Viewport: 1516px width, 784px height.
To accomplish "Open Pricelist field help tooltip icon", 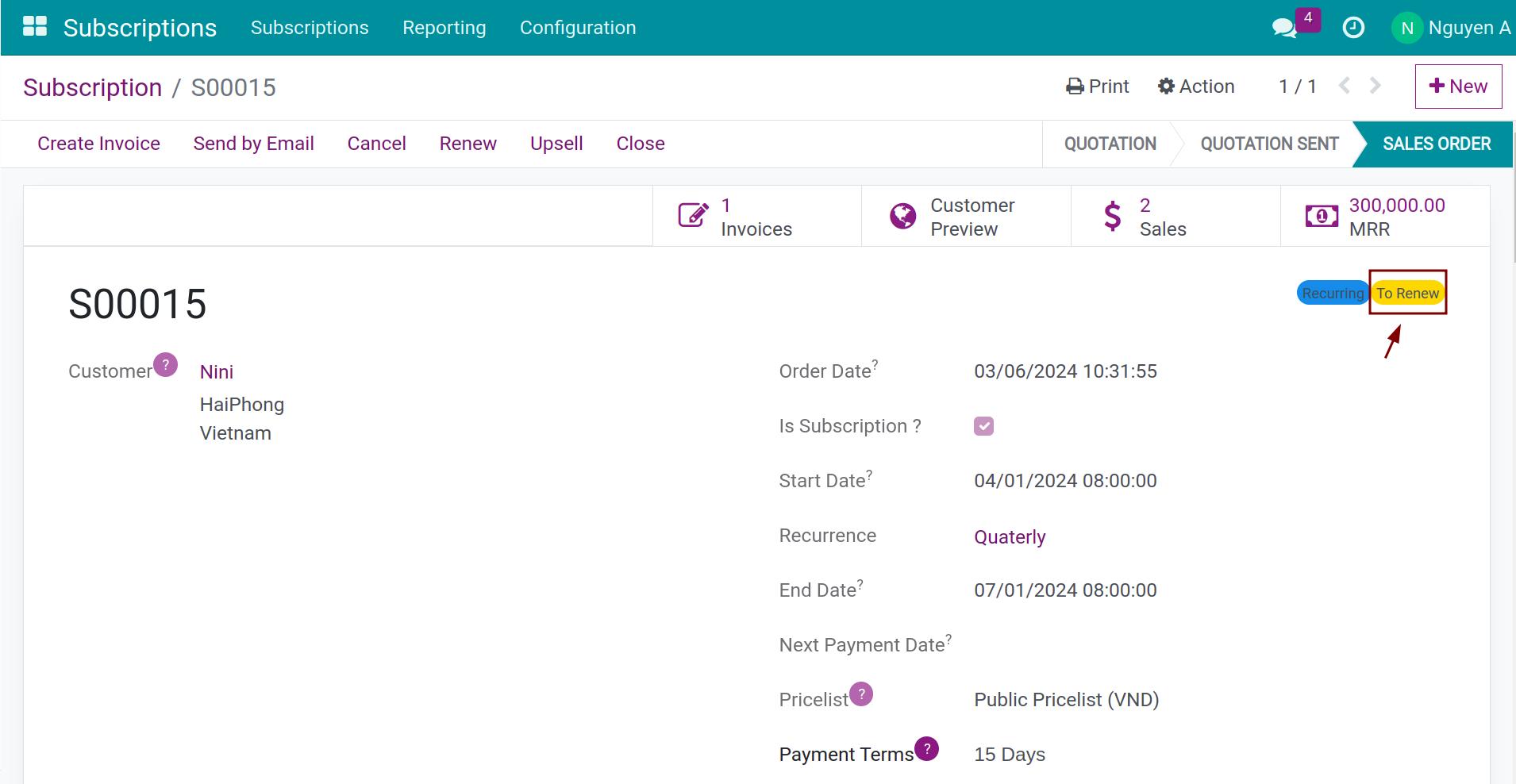I will [x=861, y=694].
